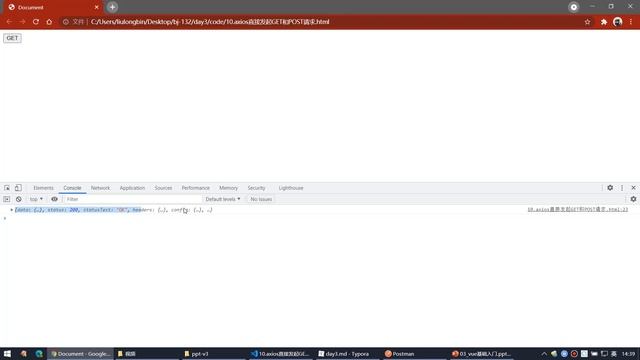Open the browser home page
This screenshot has height=360, width=640.
pos(49,22)
